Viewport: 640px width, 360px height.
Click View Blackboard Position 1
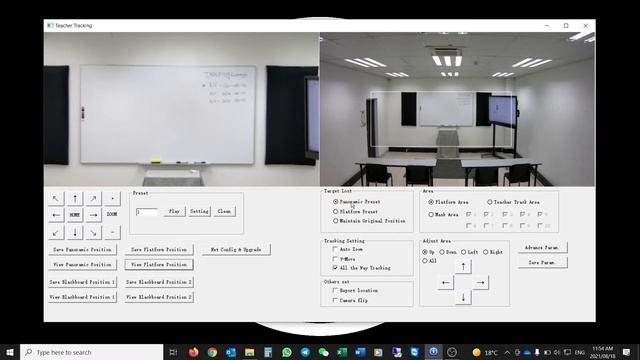tap(82, 297)
